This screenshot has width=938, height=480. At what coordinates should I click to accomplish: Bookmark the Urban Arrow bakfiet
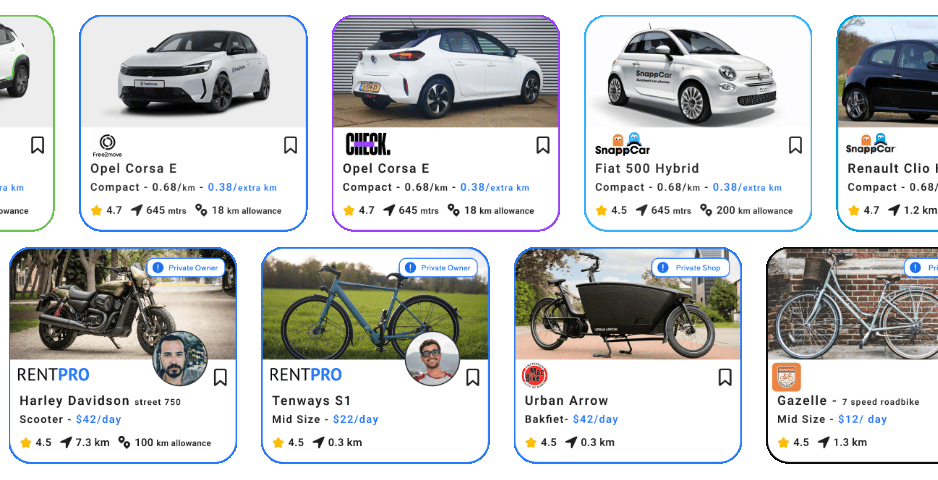(x=725, y=377)
